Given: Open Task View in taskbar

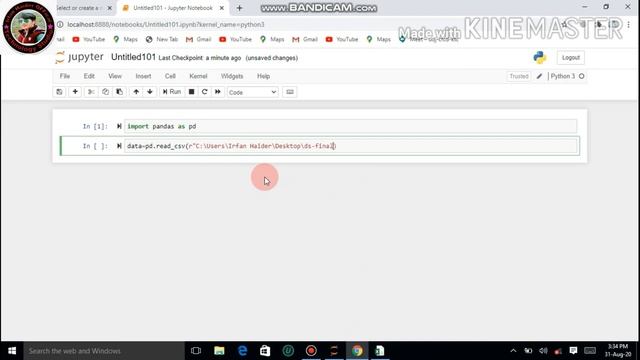Looking at the screenshot, I should point(196,351).
